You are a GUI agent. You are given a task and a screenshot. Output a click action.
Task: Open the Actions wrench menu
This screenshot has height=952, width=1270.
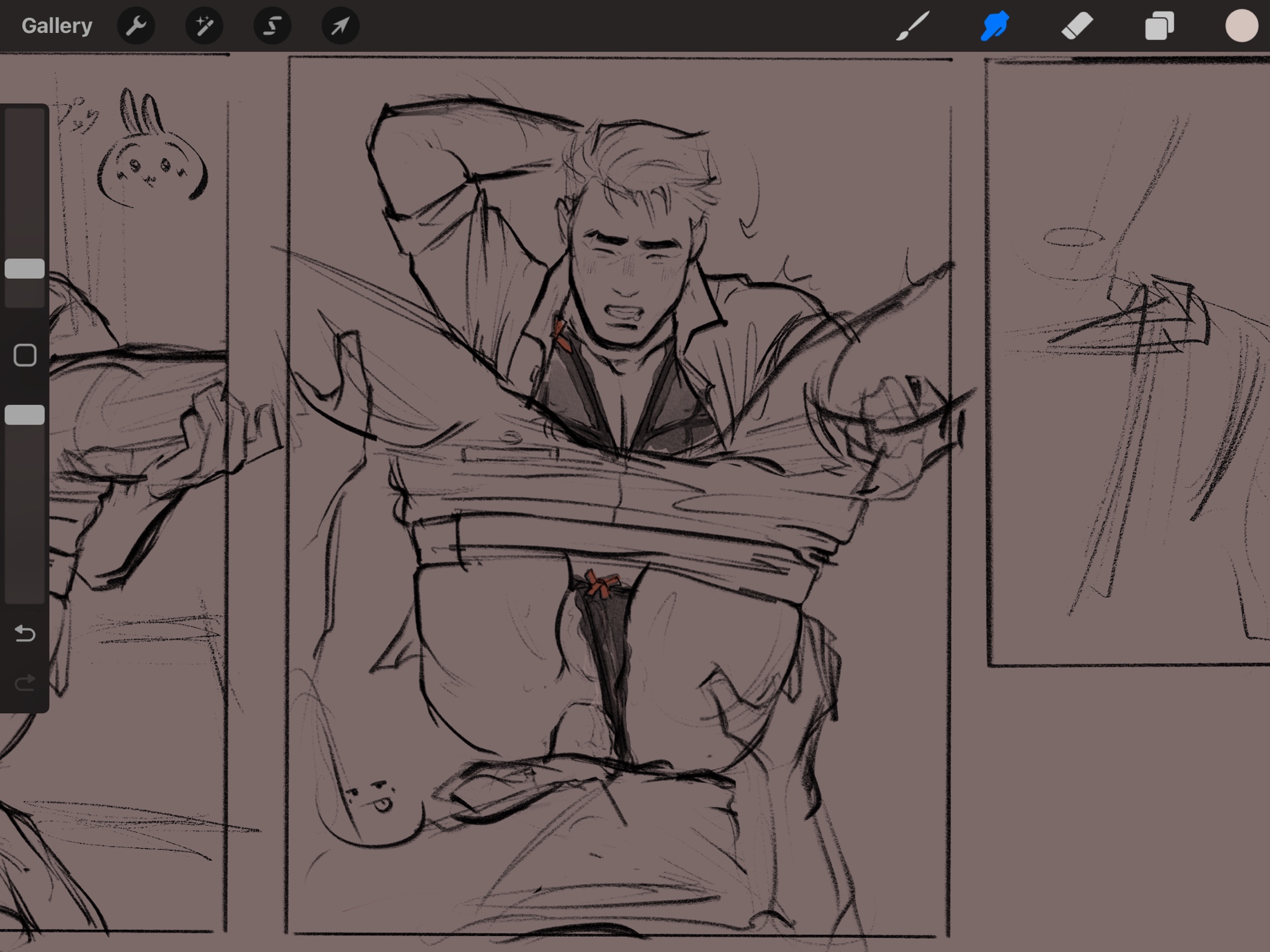click(136, 26)
